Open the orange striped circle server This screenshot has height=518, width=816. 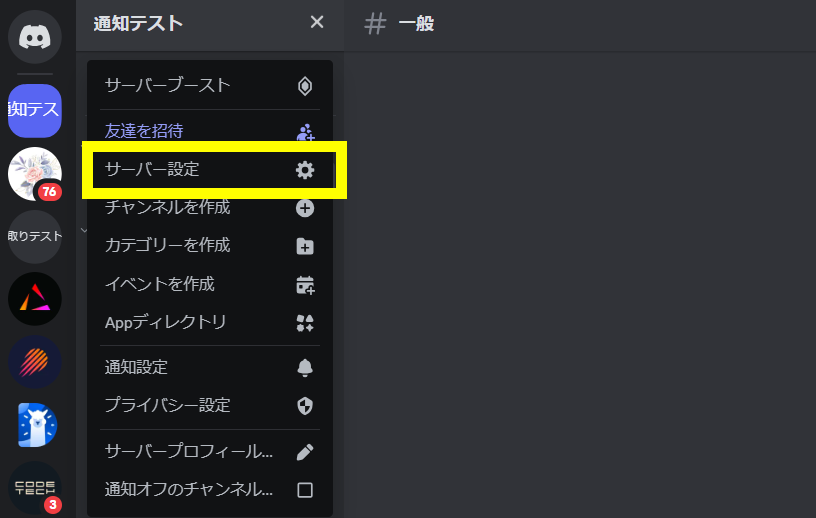35,362
